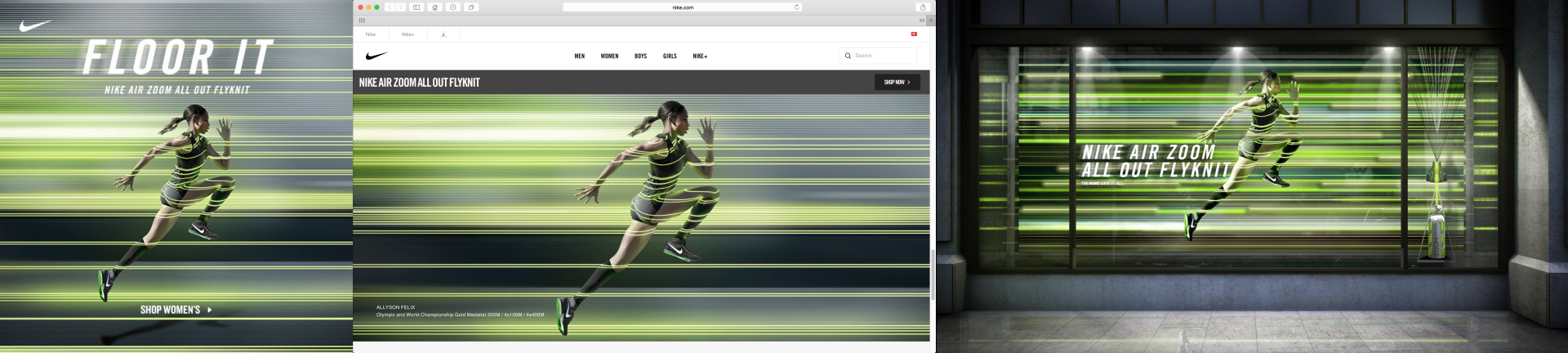The height and width of the screenshot is (353, 1568).
Task: Show all tabs overview icon
Action: [471, 7]
